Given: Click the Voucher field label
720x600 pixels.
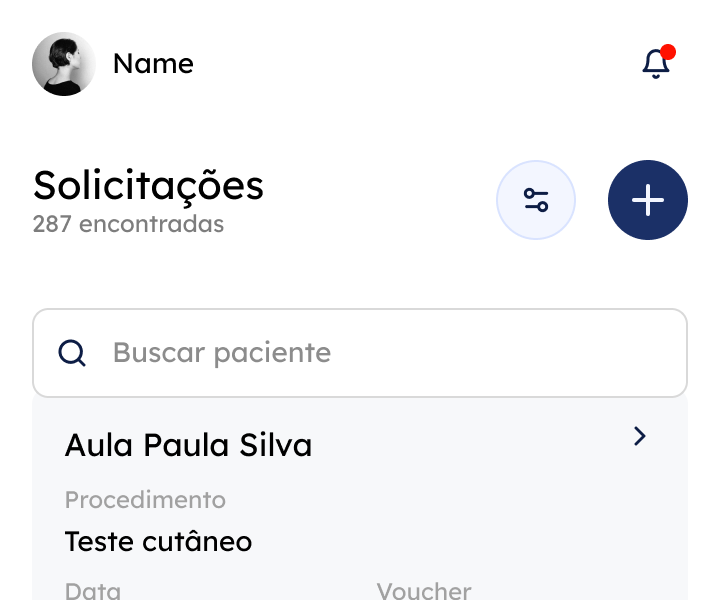Looking at the screenshot, I should pyautogui.click(x=424, y=590).
